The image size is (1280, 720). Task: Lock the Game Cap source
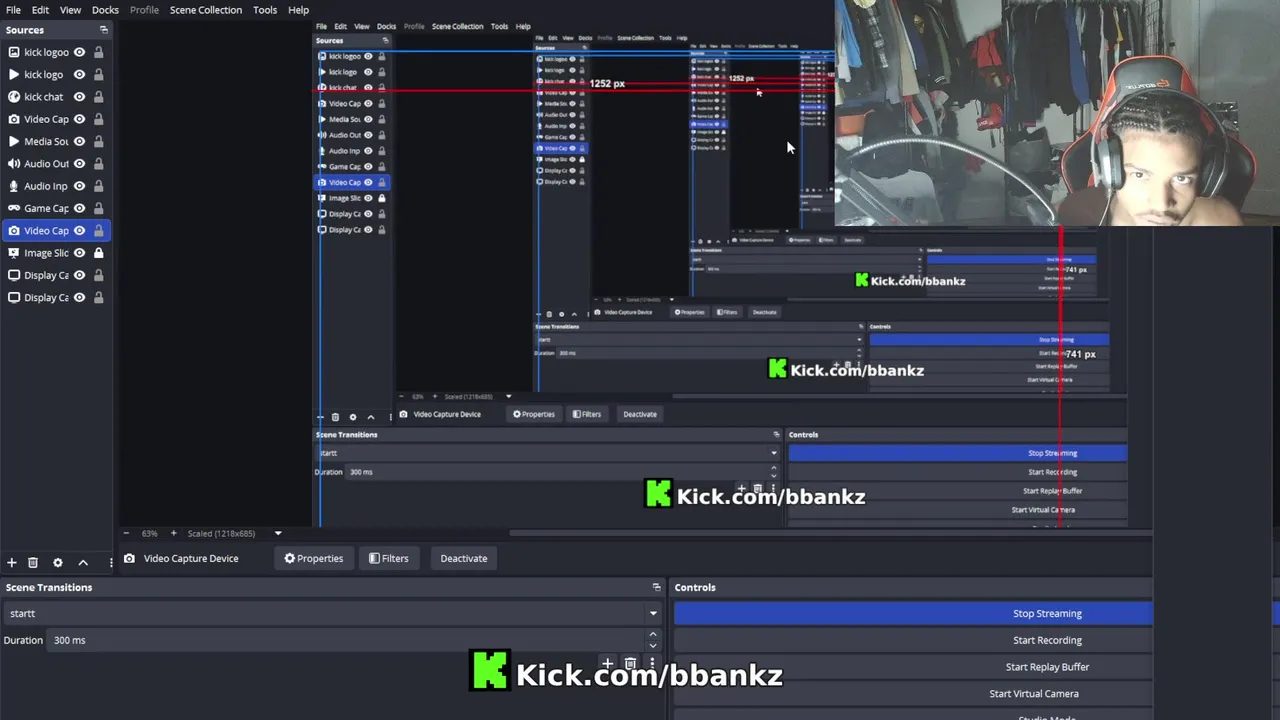coord(98,208)
